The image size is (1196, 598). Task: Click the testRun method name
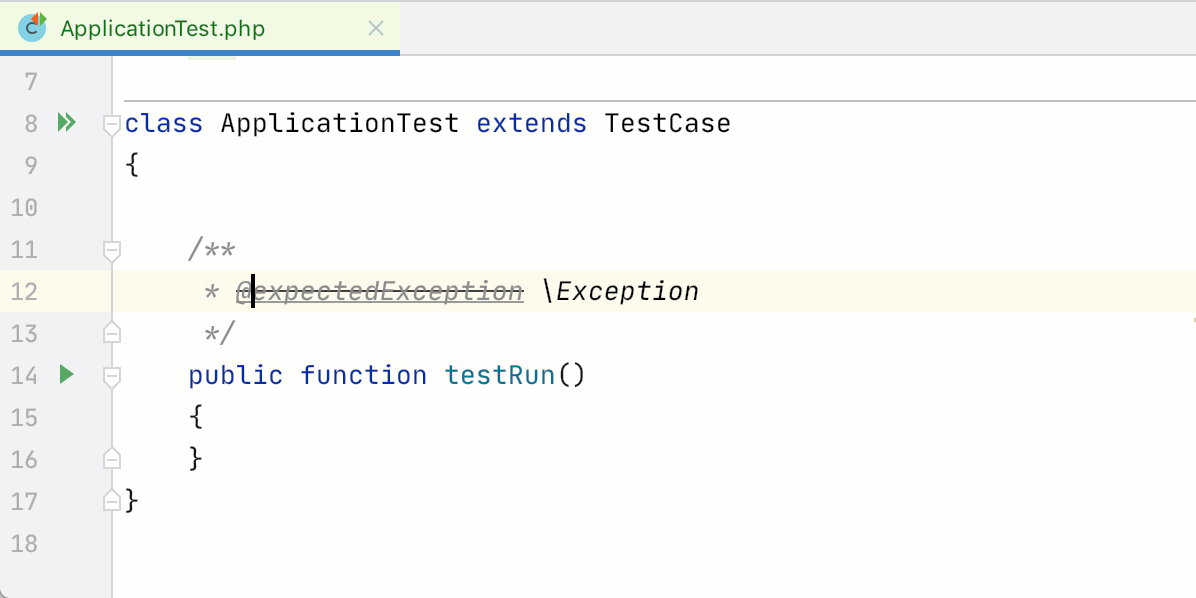[500, 375]
